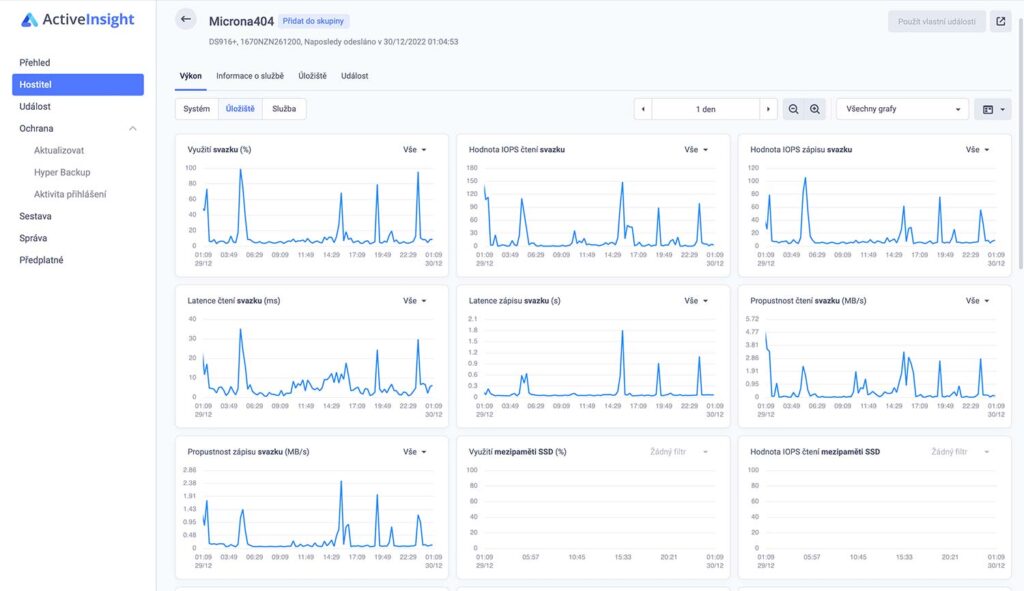
Task: Click the Latence čtení svazku (ms) chart
Action: point(312,357)
